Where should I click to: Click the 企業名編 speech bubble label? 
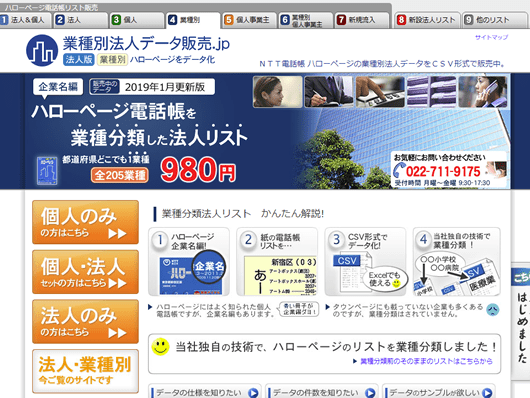58,87
